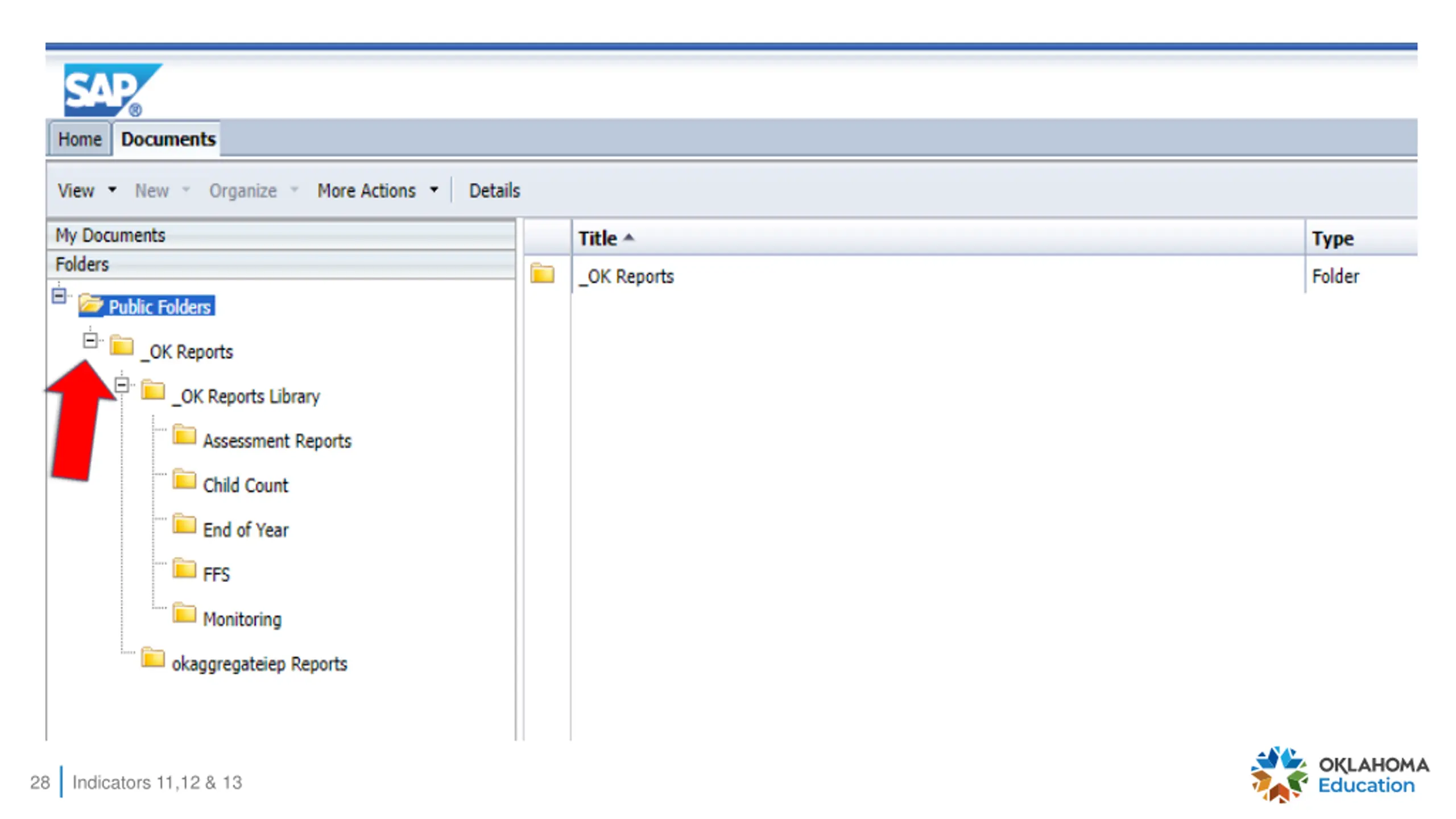Collapse the _OK Reports tree node

point(90,340)
